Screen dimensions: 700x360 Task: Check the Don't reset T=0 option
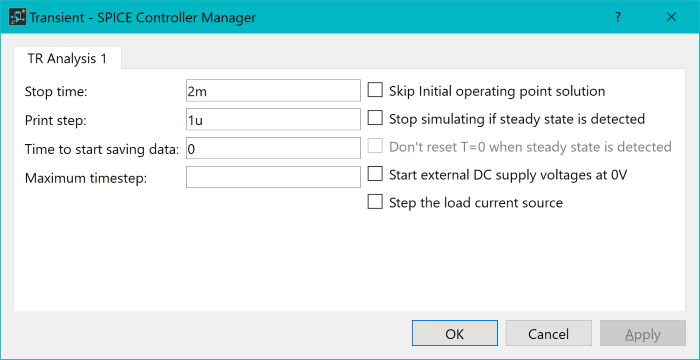[x=375, y=146]
